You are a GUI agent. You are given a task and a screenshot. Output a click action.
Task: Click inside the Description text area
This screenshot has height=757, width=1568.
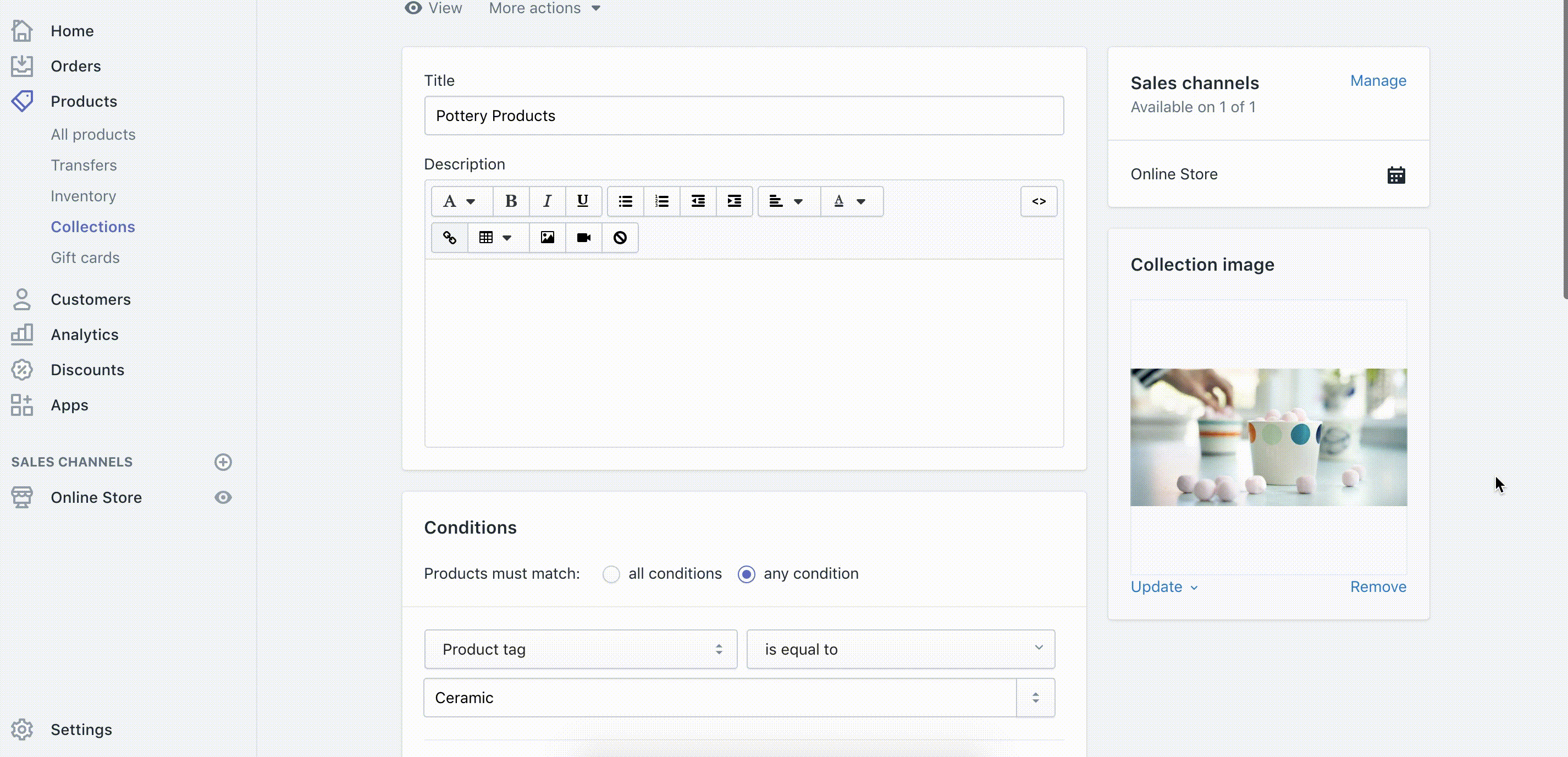[x=744, y=353]
